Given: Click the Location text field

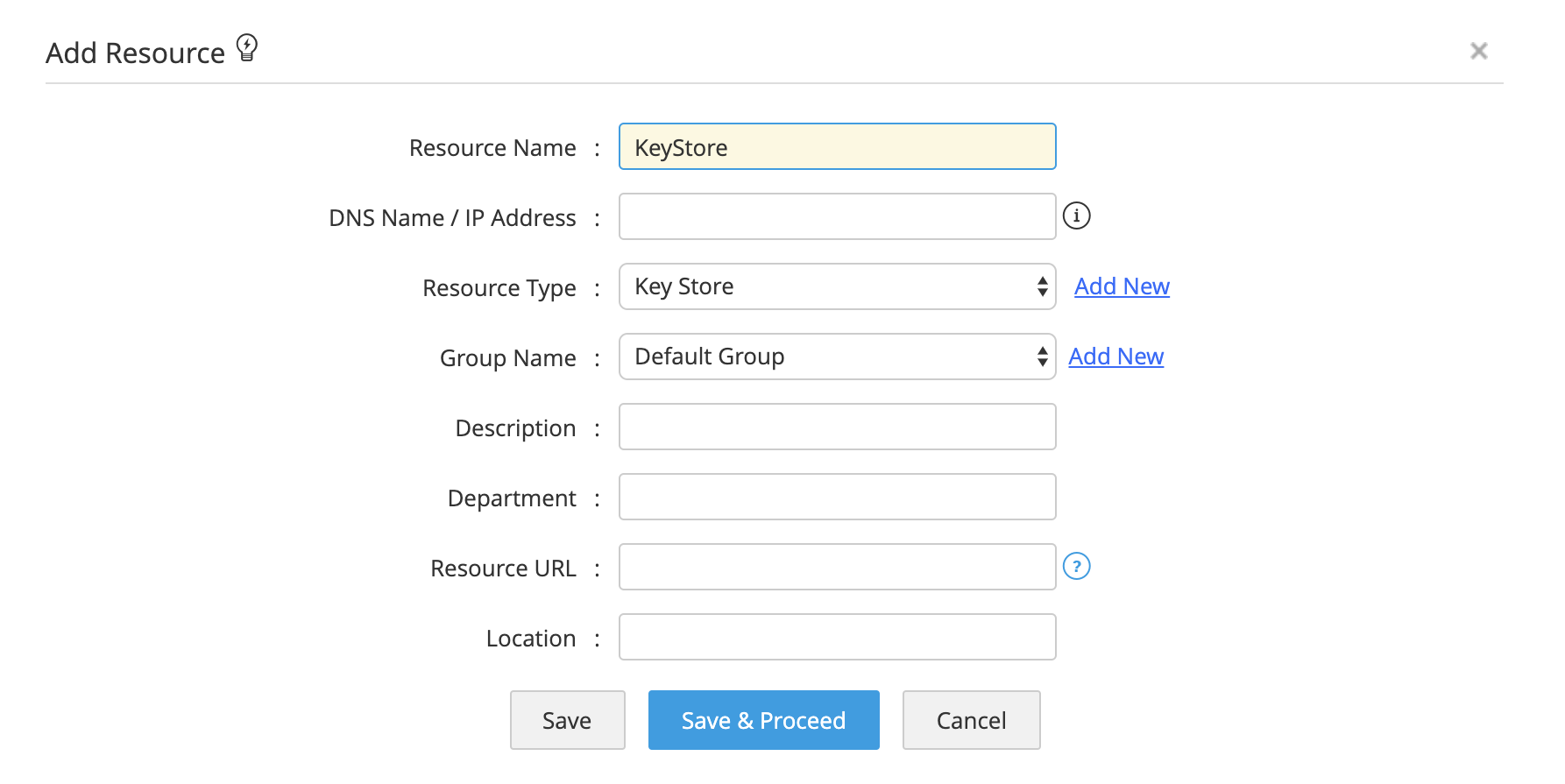Looking at the screenshot, I should (x=837, y=637).
